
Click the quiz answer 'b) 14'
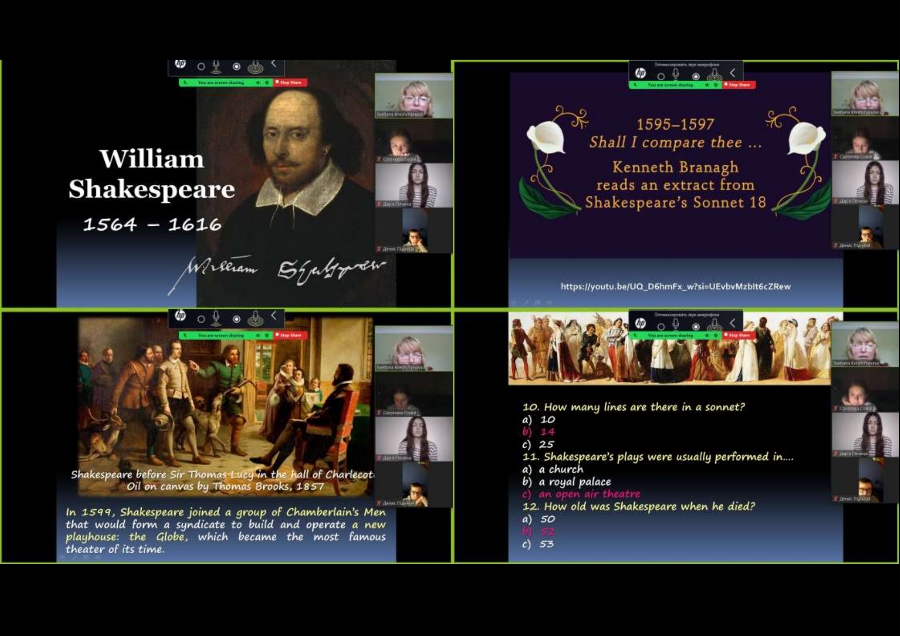click(x=539, y=432)
